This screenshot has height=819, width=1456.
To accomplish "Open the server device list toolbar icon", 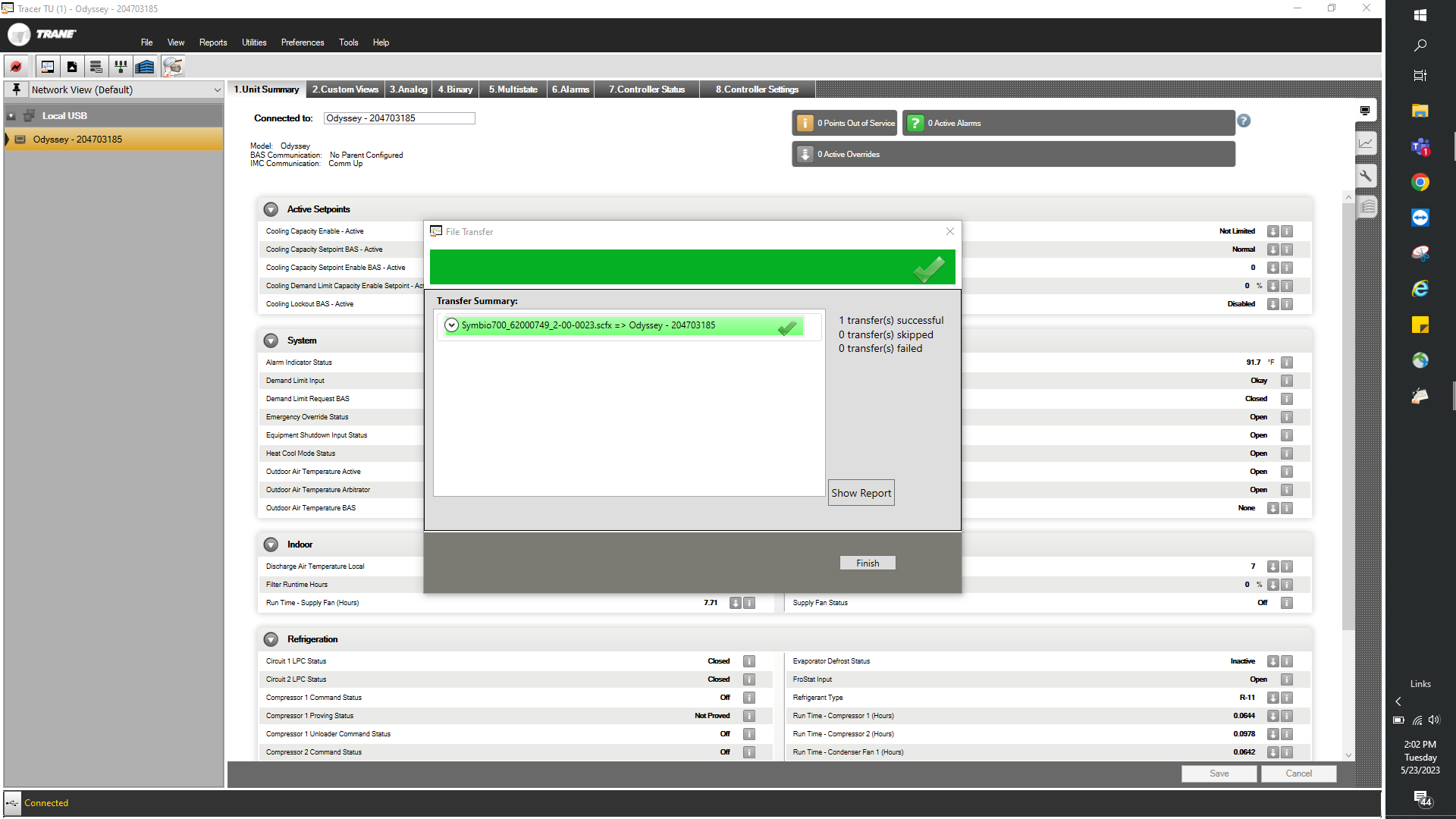I will (x=96, y=67).
